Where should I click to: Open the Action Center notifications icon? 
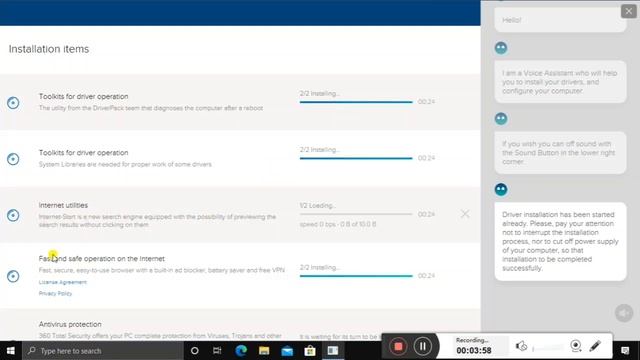pos(625,351)
